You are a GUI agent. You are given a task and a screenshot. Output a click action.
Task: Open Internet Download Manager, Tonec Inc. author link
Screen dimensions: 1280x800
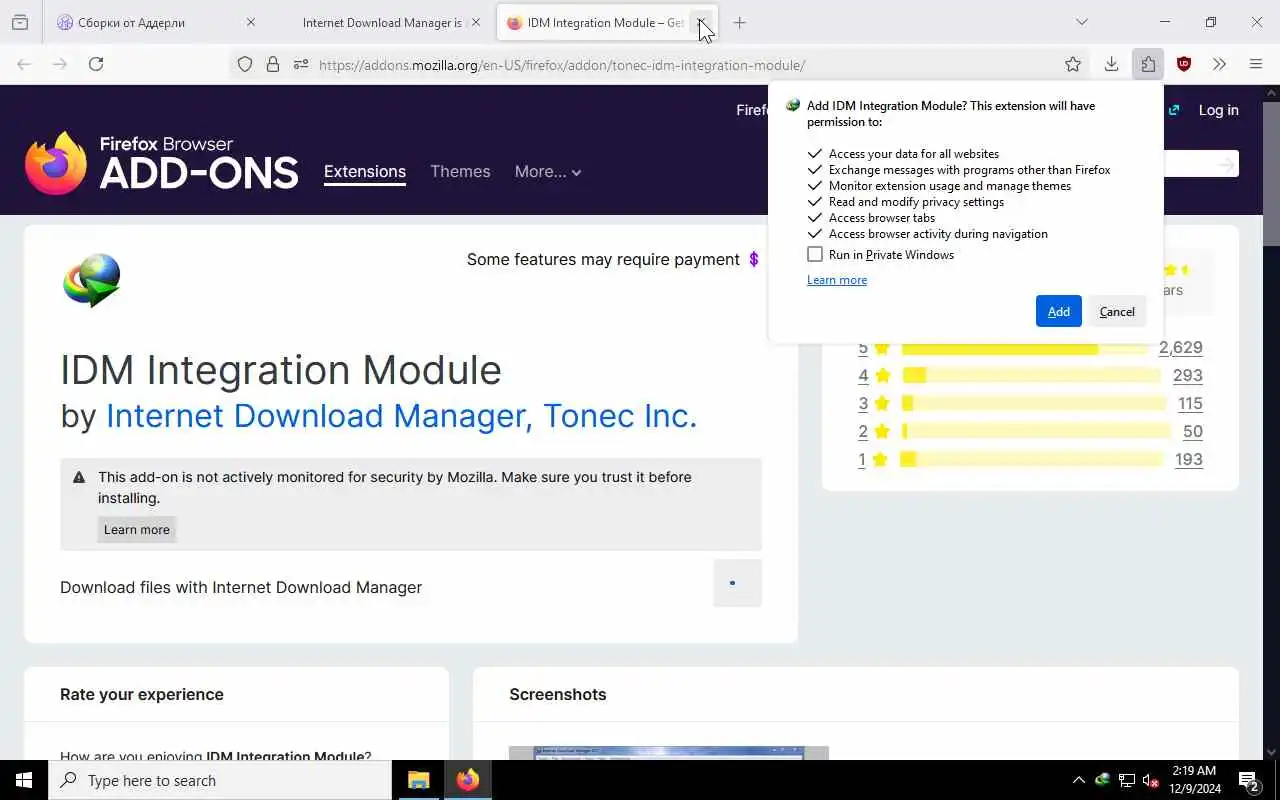click(401, 416)
